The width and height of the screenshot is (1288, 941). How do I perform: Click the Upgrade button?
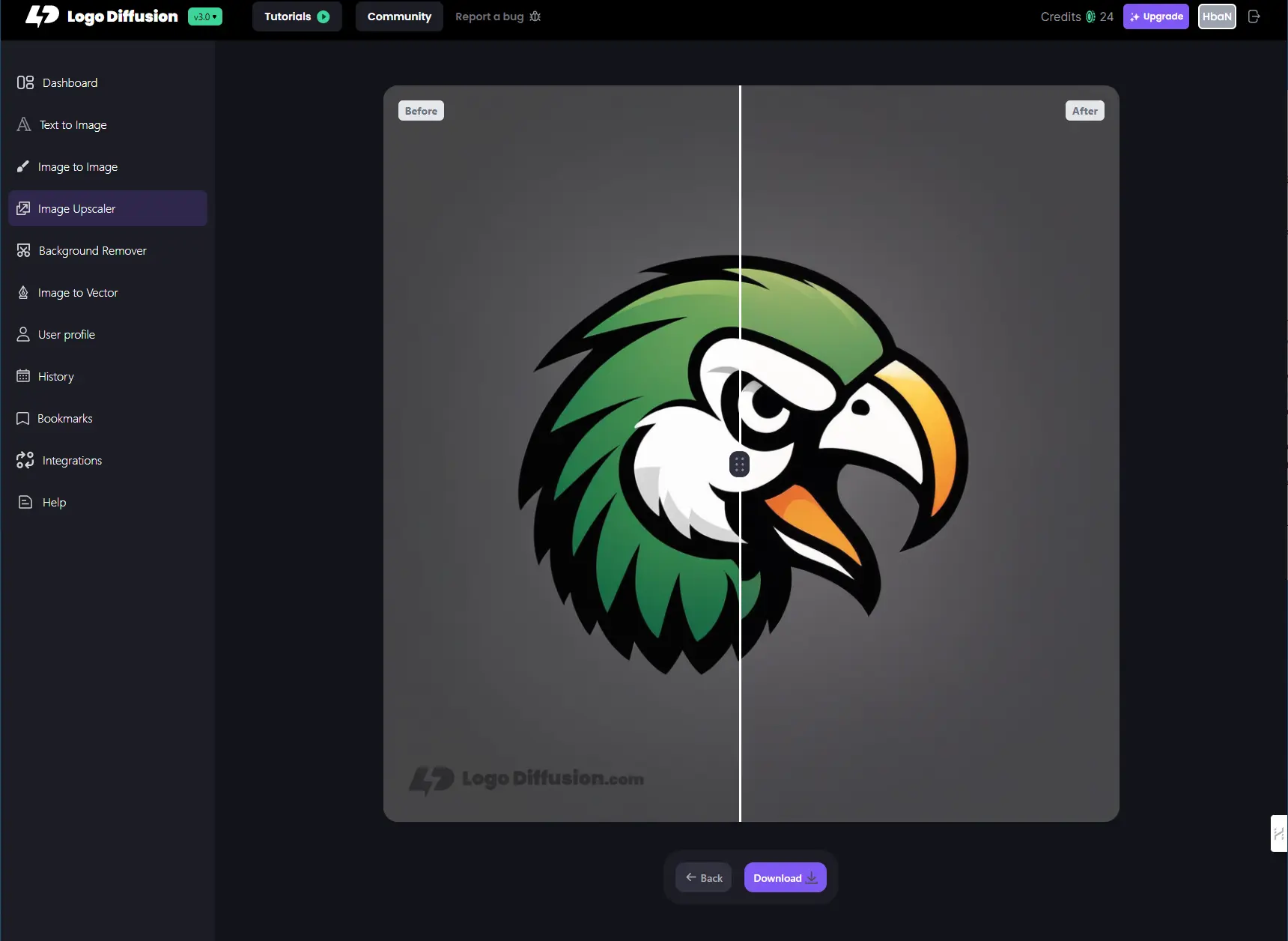click(1156, 16)
